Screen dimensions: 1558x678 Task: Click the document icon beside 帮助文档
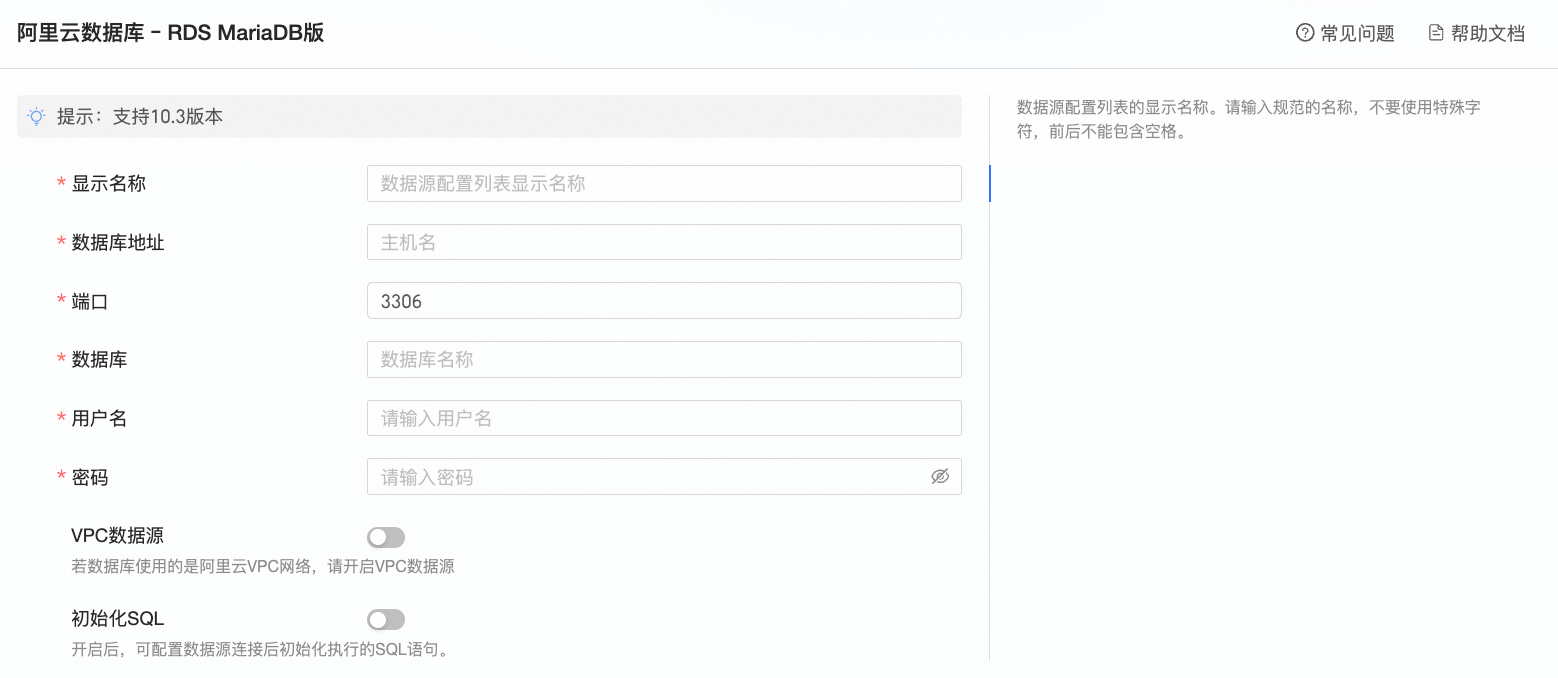[x=1436, y=33]
